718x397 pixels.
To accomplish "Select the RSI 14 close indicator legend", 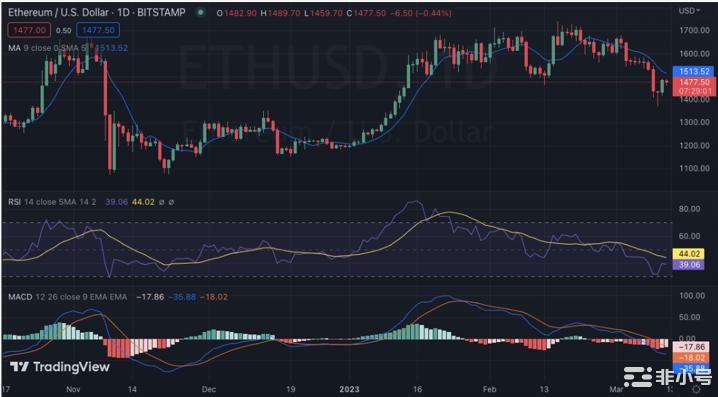I will 52,201.
